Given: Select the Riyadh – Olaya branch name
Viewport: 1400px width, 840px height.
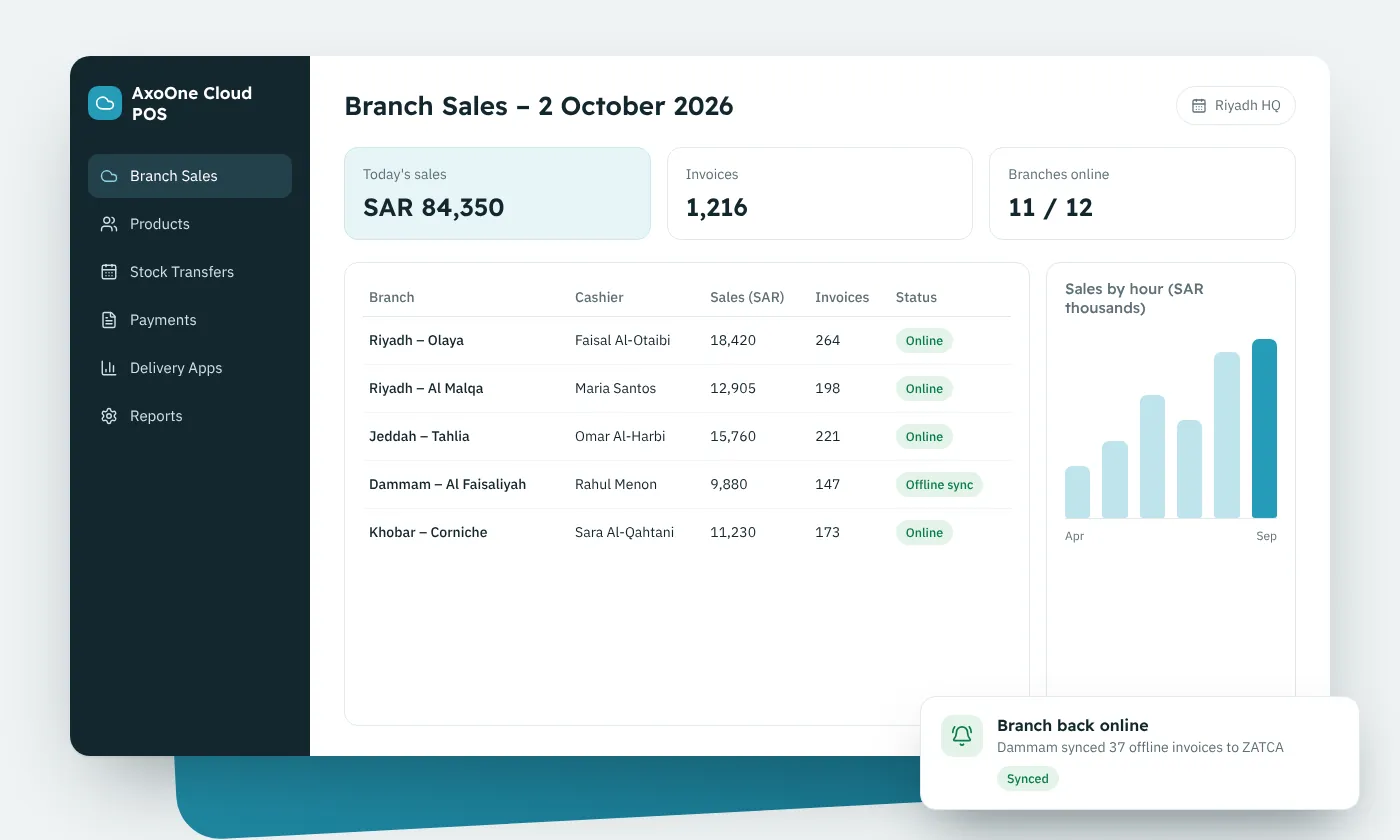Looking at the screenshot, I should [x=416, y=340].
